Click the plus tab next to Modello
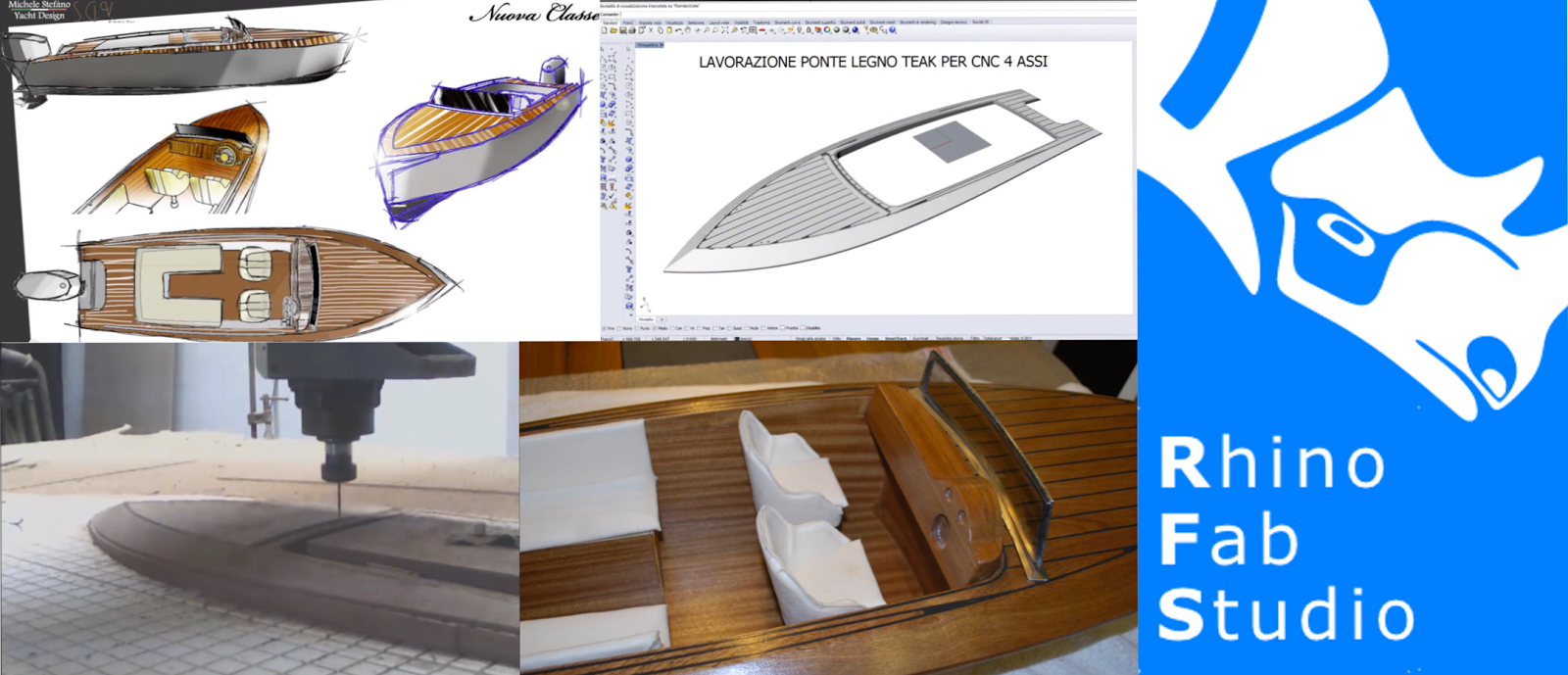The image size is (1568, 675). click(661, 319)
